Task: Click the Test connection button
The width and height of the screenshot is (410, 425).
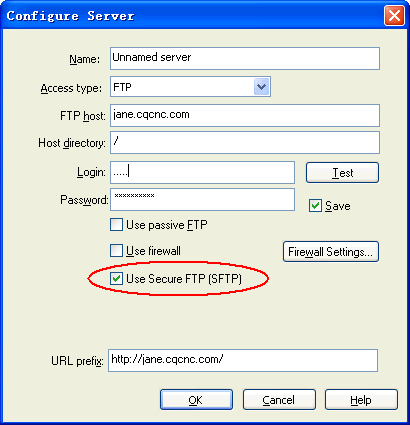Action: pos(342,173)
